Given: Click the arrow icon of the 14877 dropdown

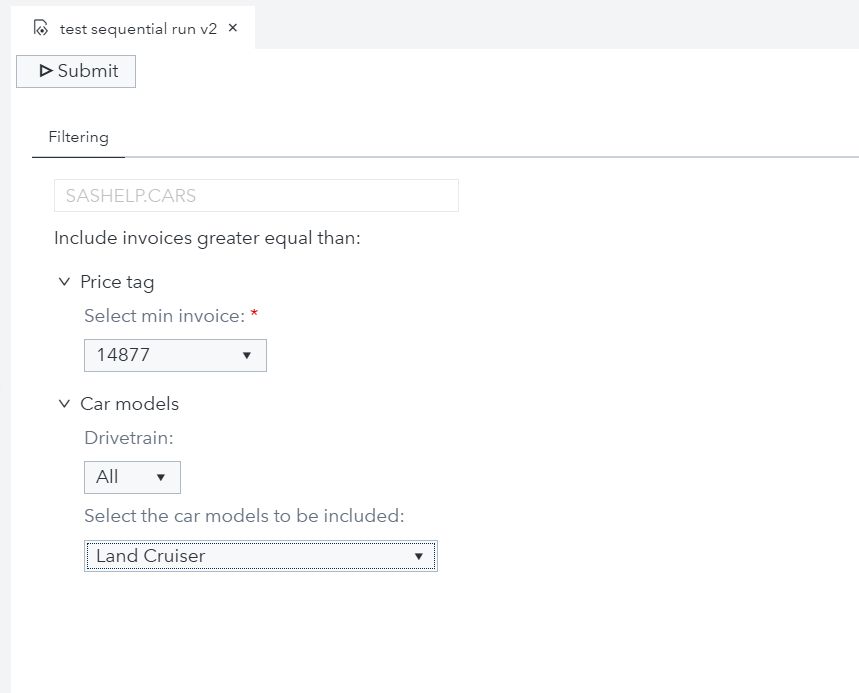Looking at the screenshot, I should [247, 356].
